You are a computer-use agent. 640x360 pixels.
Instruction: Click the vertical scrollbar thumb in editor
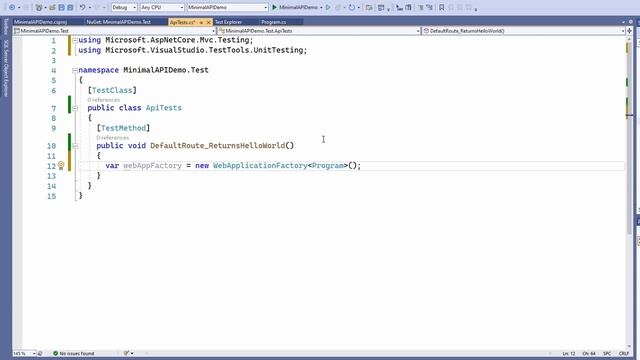tap(629, 139)
